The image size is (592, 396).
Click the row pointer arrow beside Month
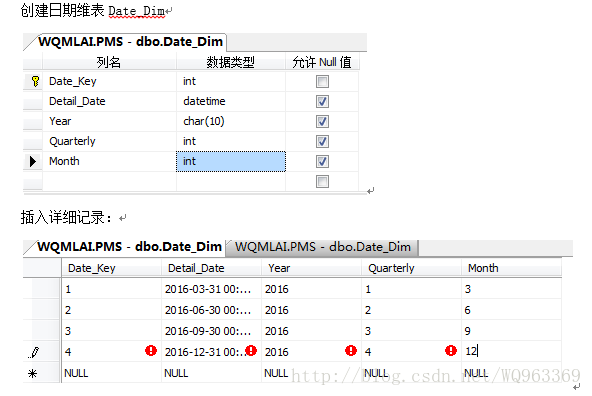click(x=33, y=161)
